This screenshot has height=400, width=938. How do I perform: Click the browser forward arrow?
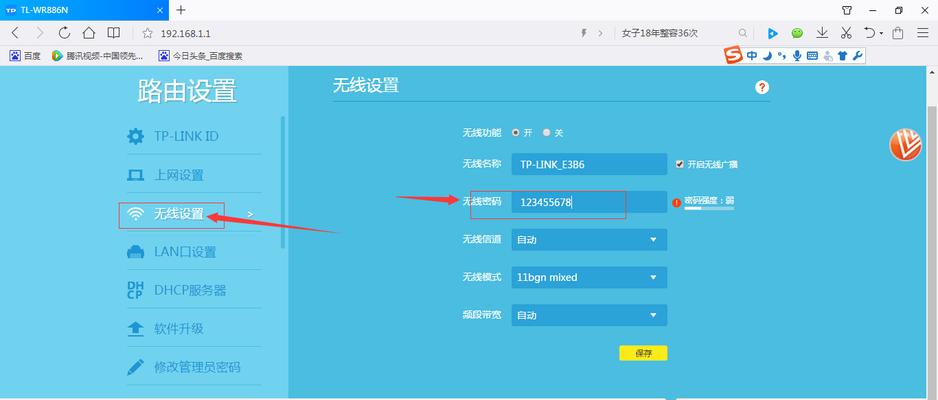pyautogui.click(x=40, y=33)
